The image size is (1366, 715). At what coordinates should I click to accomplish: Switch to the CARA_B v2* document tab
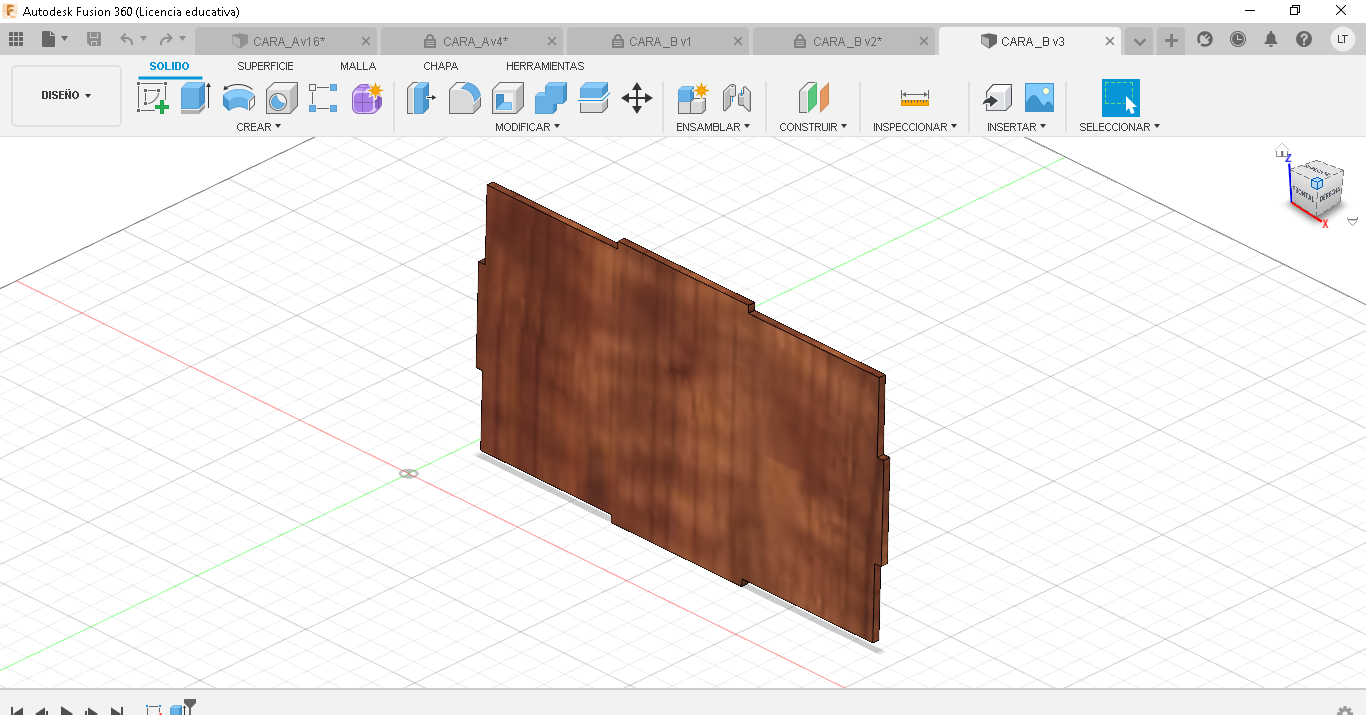[845, 41]
